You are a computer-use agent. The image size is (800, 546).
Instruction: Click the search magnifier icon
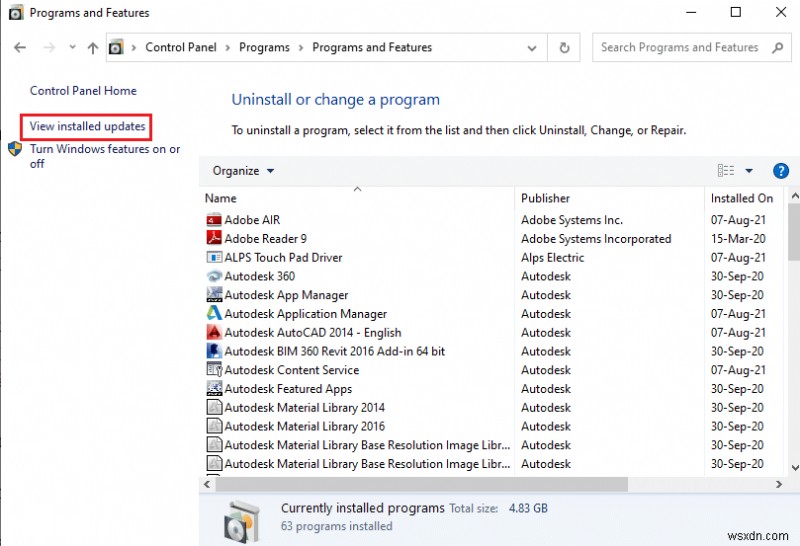[778, 47]
